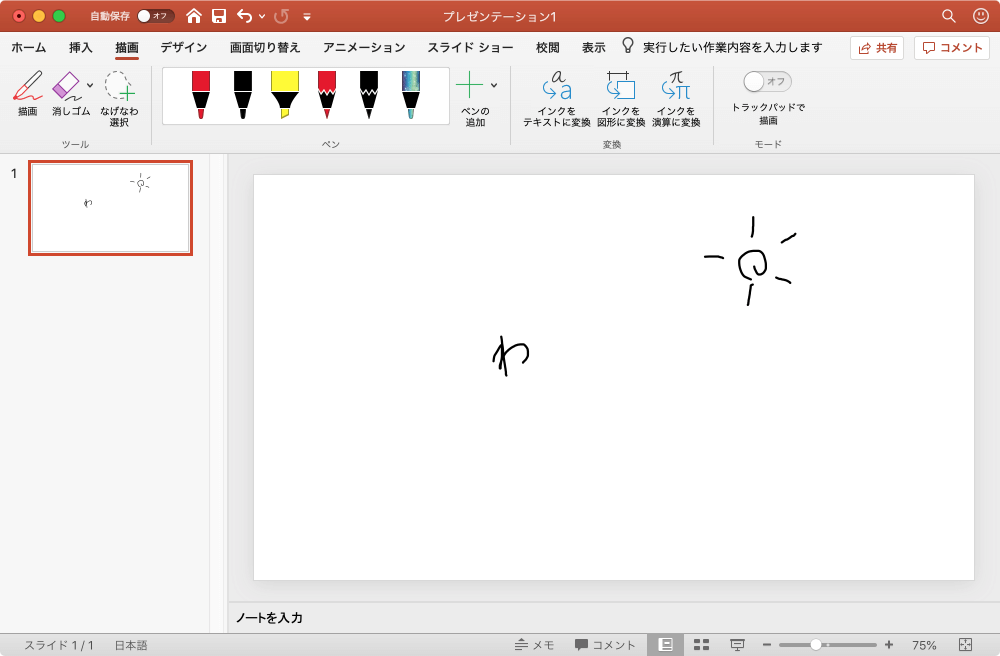Click the Undo arrow icon
1000x656 pixels.
click(244, 16)
